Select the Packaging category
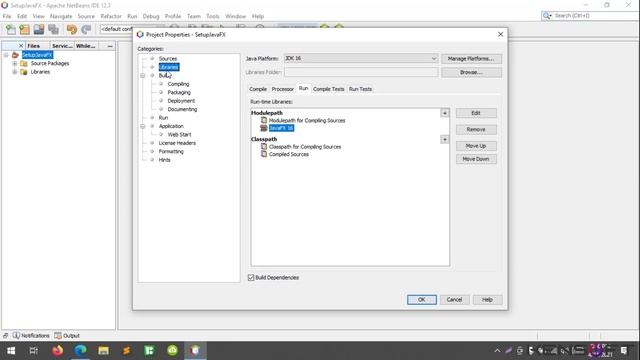Screen dimensions: 640x360 [x=179, y=93]
